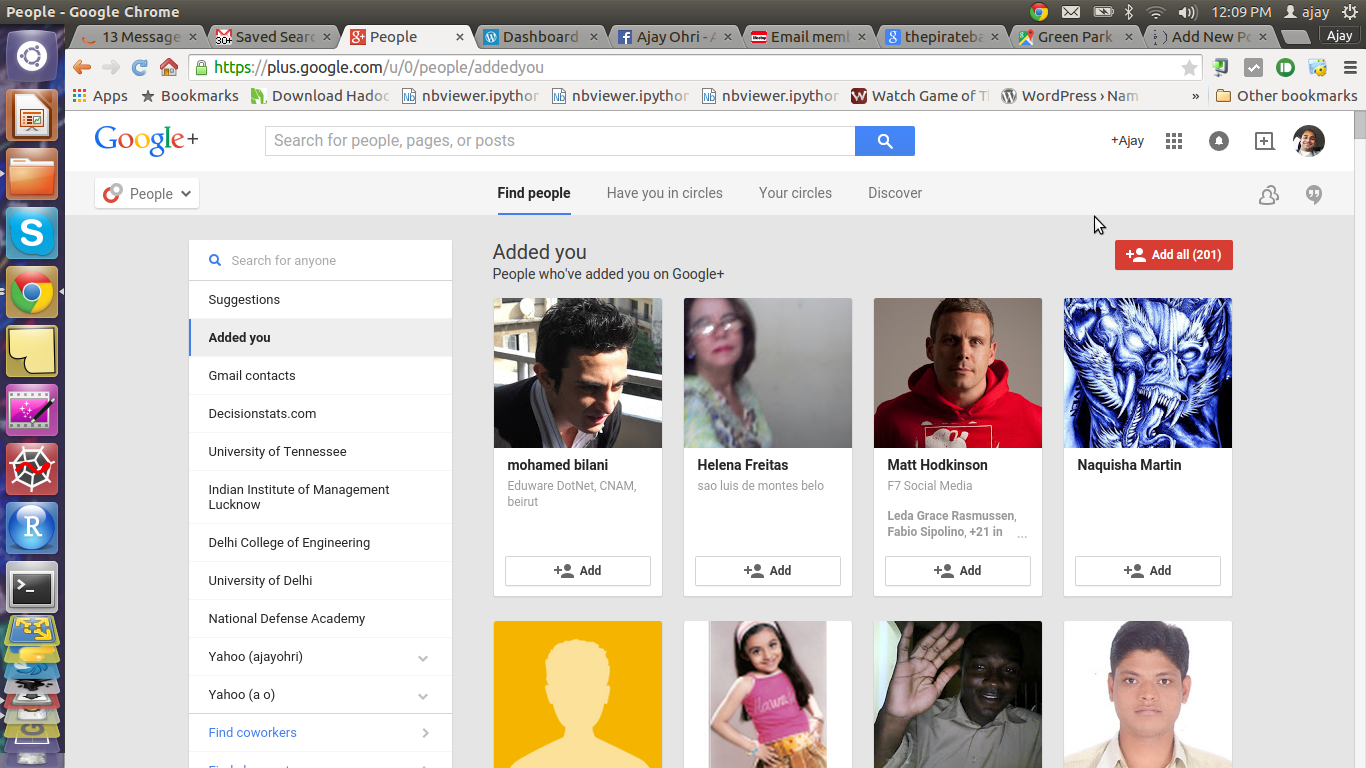1366x768 pixels.
Task: Switch to the Your circles tab
Action: 795,193
